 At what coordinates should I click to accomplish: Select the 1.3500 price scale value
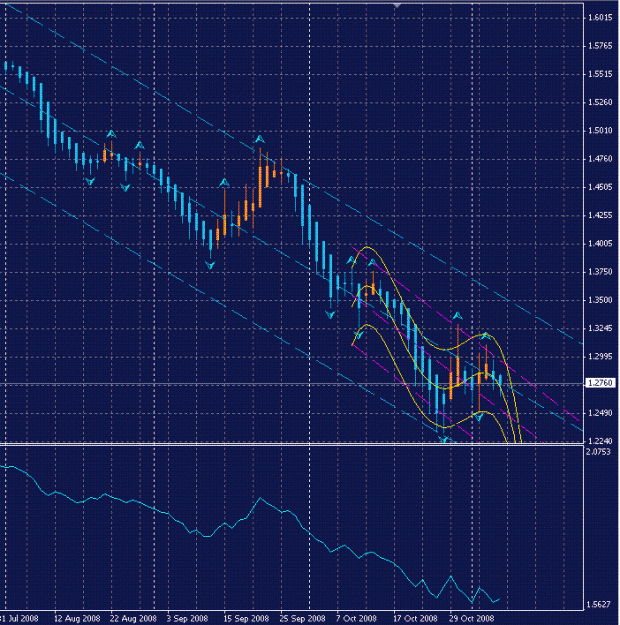(600, 300)
